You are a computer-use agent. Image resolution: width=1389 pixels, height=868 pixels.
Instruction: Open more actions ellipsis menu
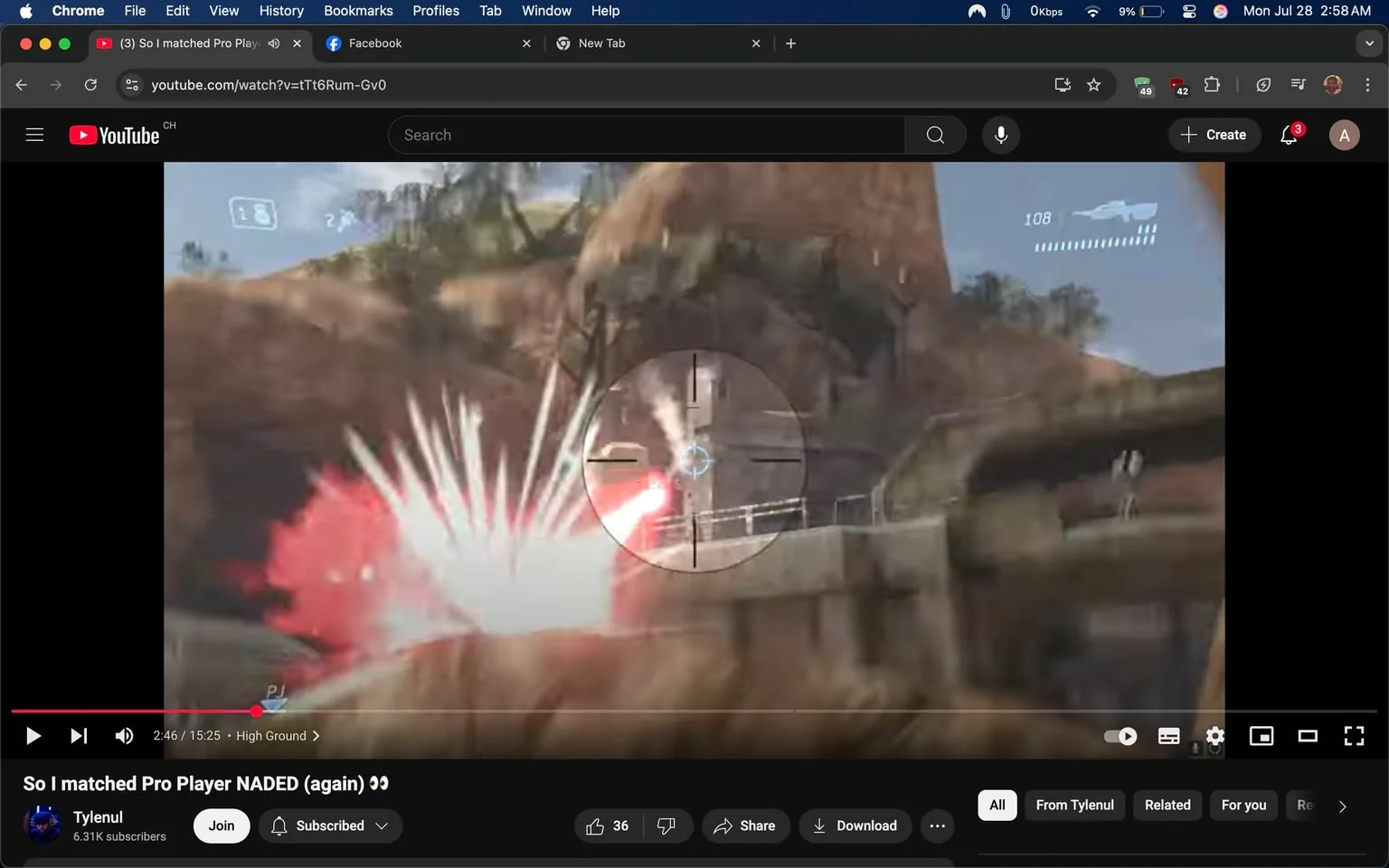pyautogui.click(x=938, y=826)
